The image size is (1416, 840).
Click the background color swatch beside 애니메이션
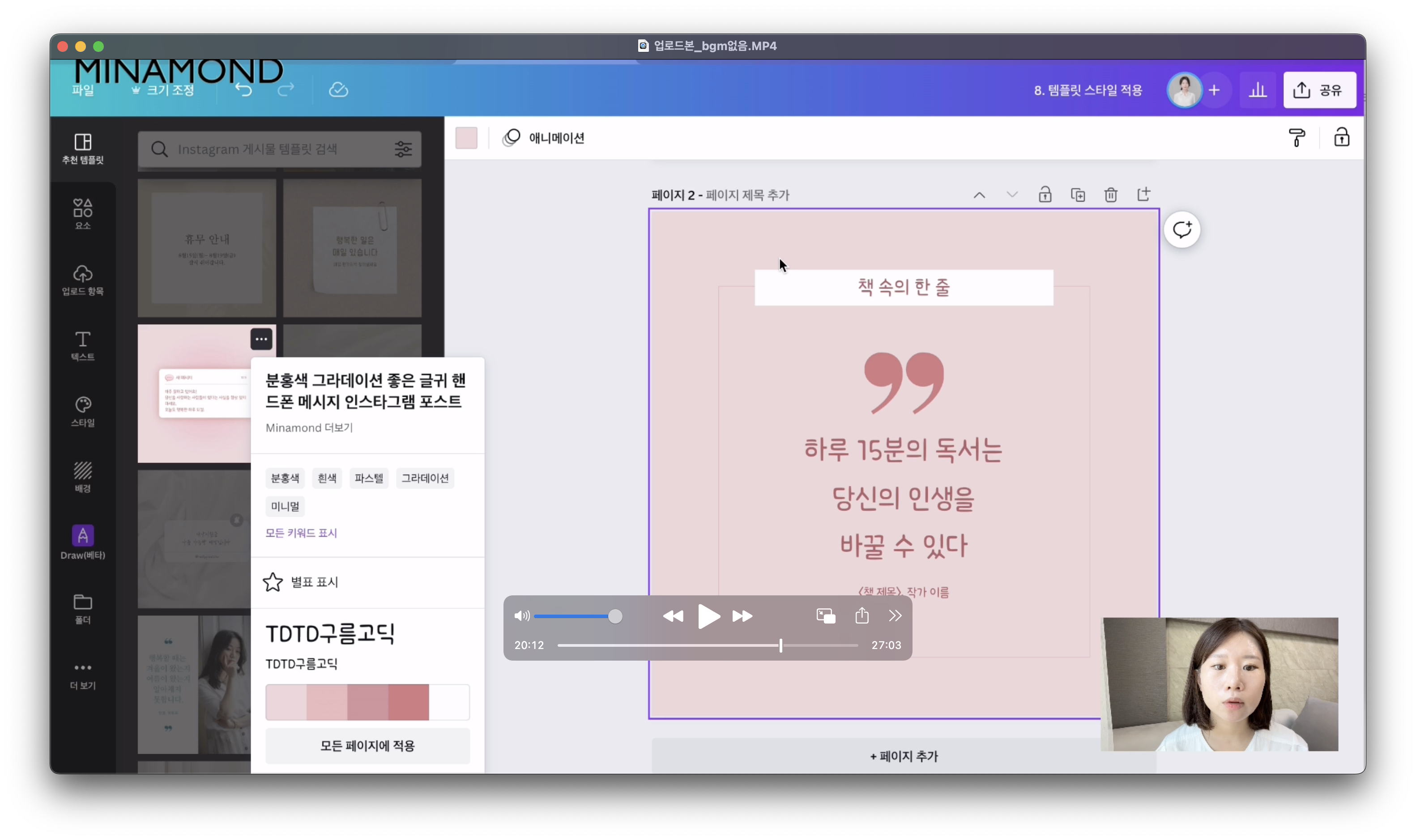click(466, 138)
